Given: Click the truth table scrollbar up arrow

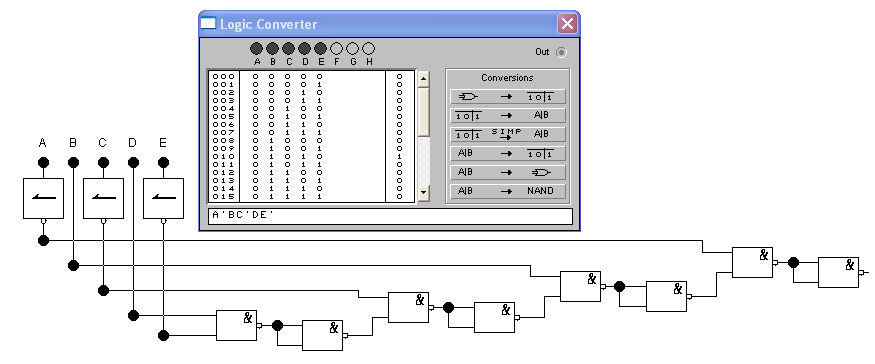Looking at the screenshot, I should (424, 79).
